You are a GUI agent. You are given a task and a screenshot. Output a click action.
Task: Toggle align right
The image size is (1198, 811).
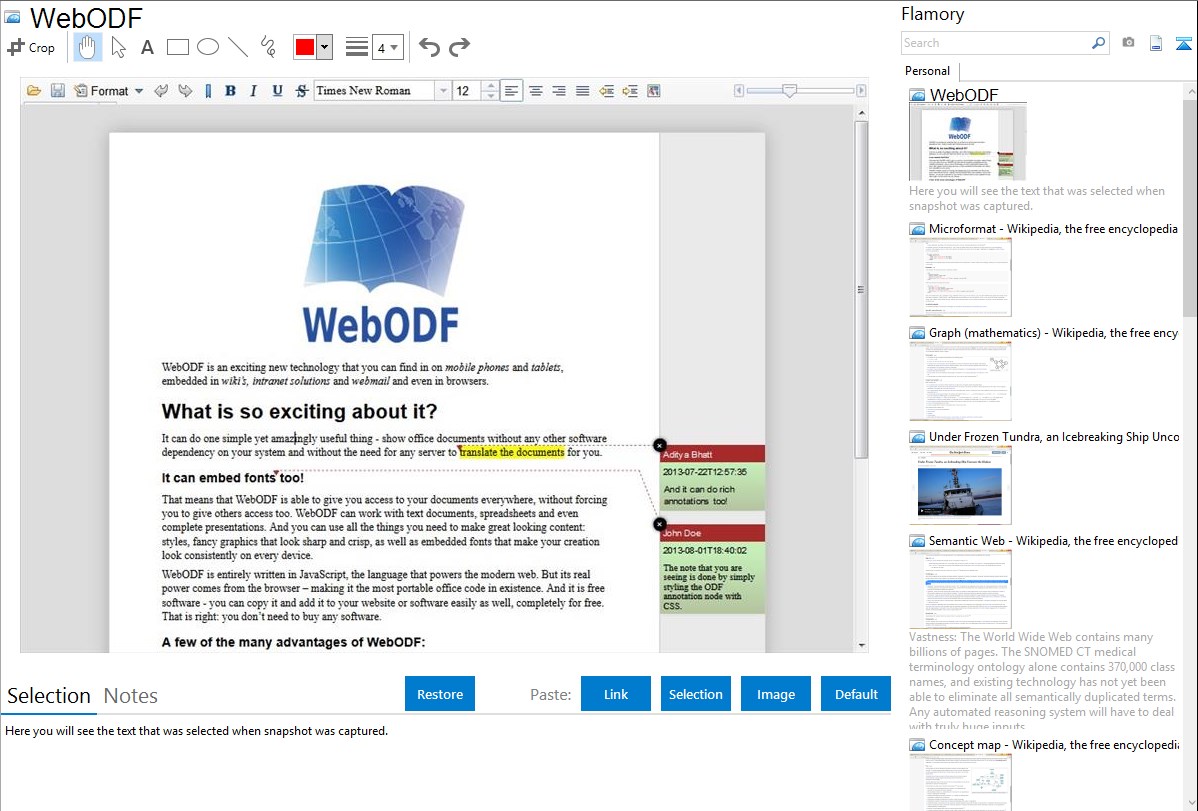coord(559,91)
